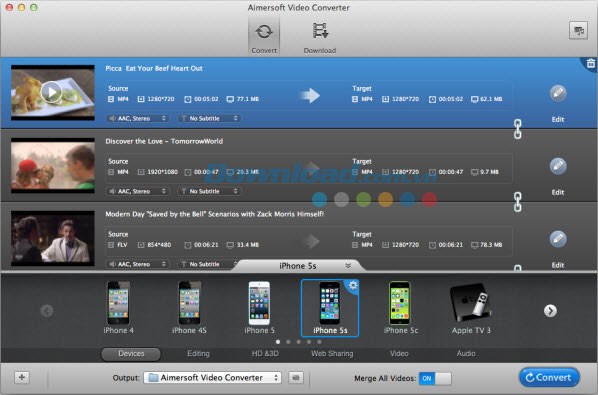Select the first page dot under devices

pyautogui.click(x=278, y=342)
